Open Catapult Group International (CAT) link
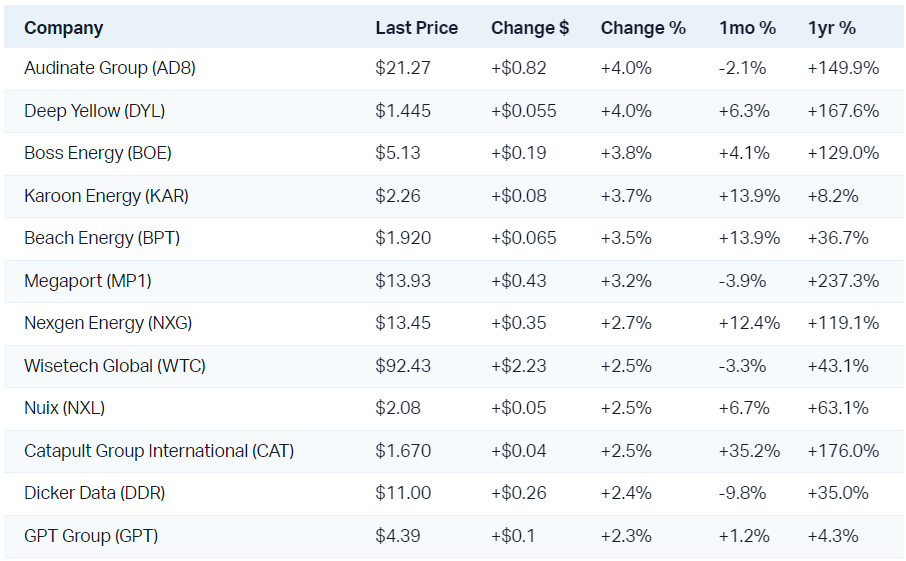This screenshot has width=906, height=561. (159, 451)
